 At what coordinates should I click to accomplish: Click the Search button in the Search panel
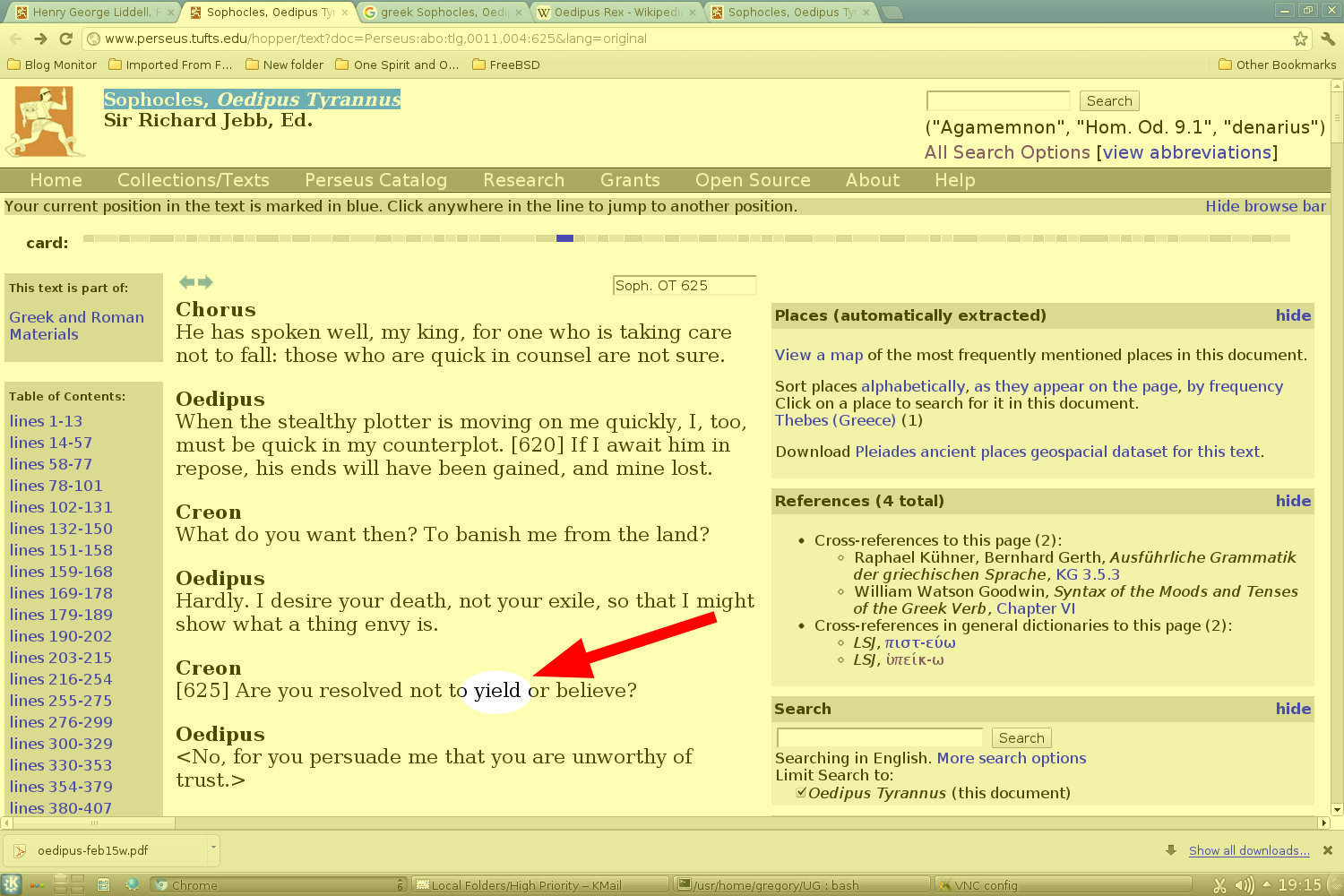[x=1021, y=738]
